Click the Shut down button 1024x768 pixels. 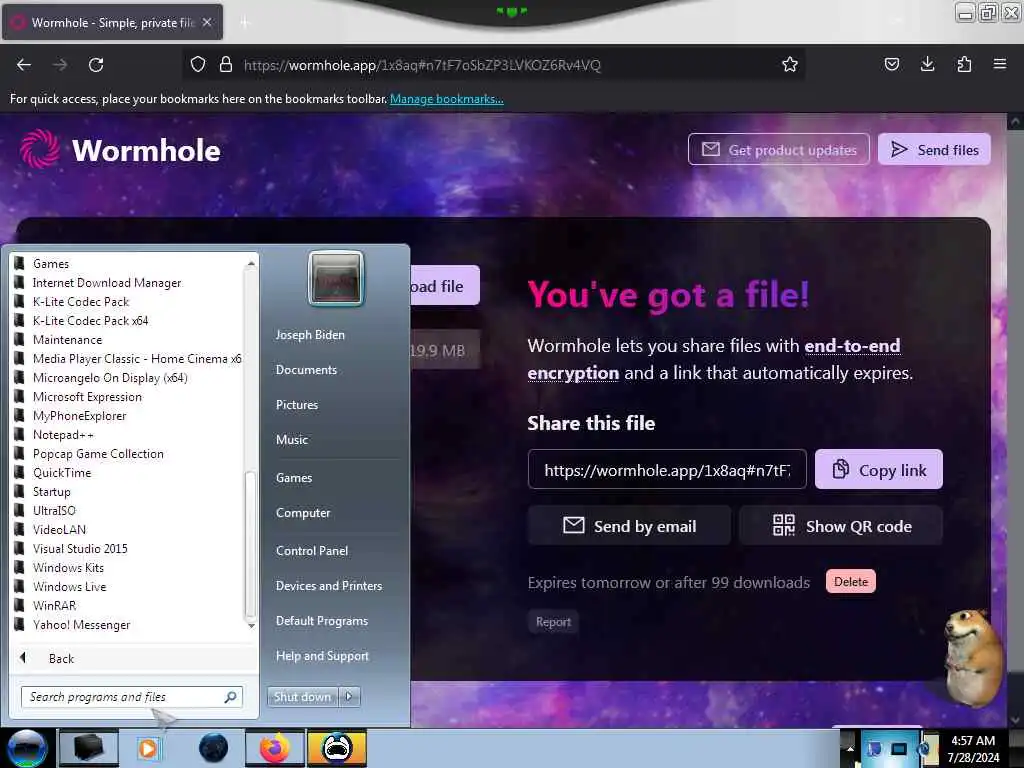click(x=303, y=696)
